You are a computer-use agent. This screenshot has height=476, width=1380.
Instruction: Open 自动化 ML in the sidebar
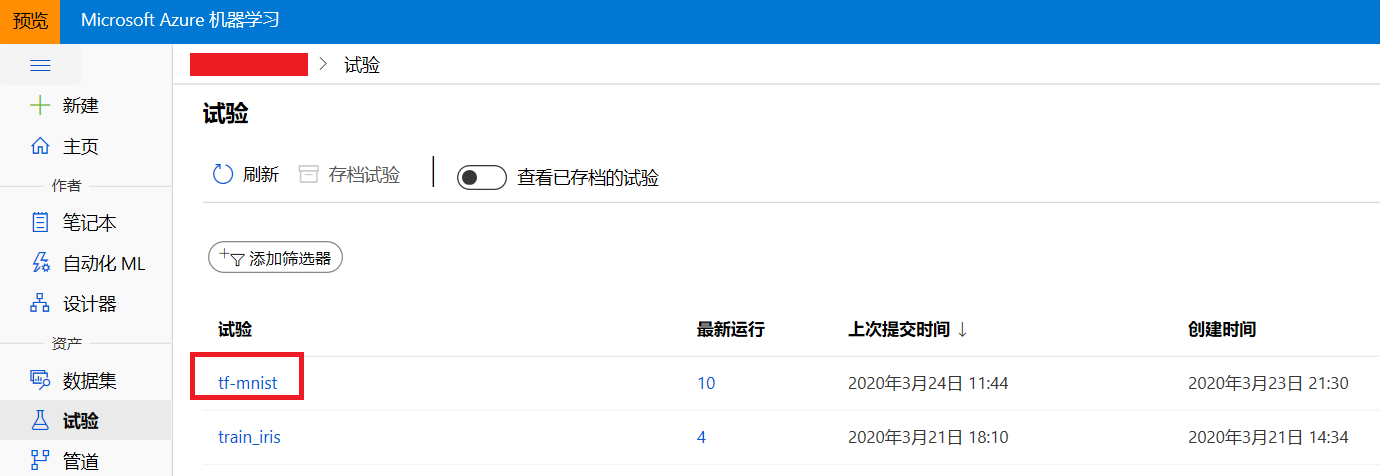click(x=104, y=264)
